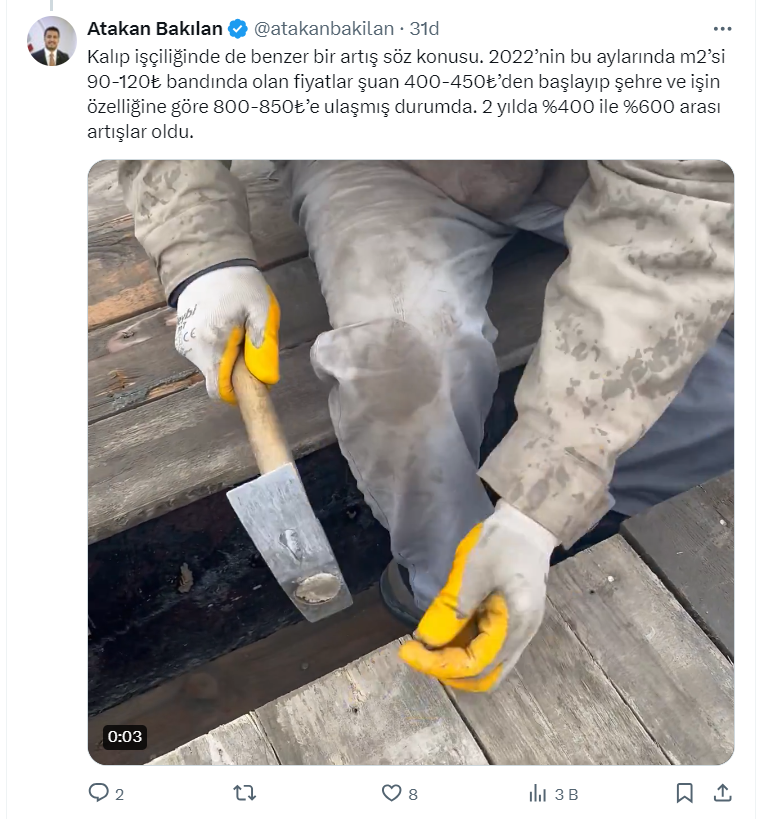The width and height of the screenshot is (771, 819).
Task: Open view analytics bar chart icon
Action: coord(538,794)
